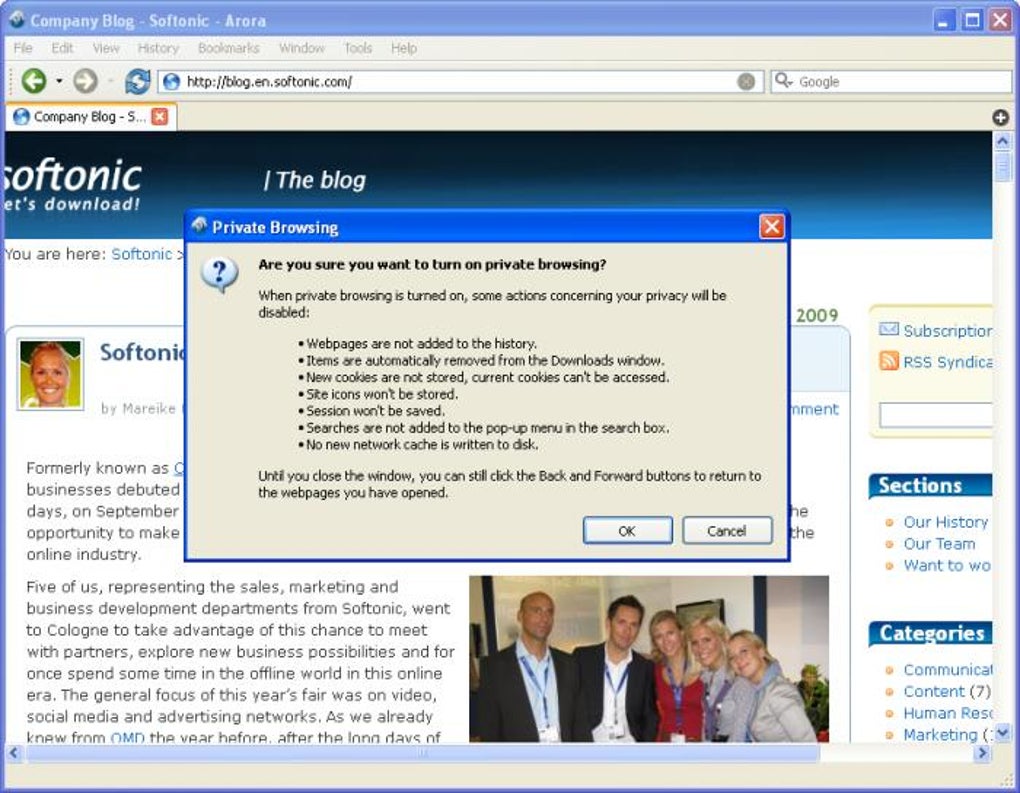
Task: Click Cancel in Private Browsing dialog
Action: [727, 531]
